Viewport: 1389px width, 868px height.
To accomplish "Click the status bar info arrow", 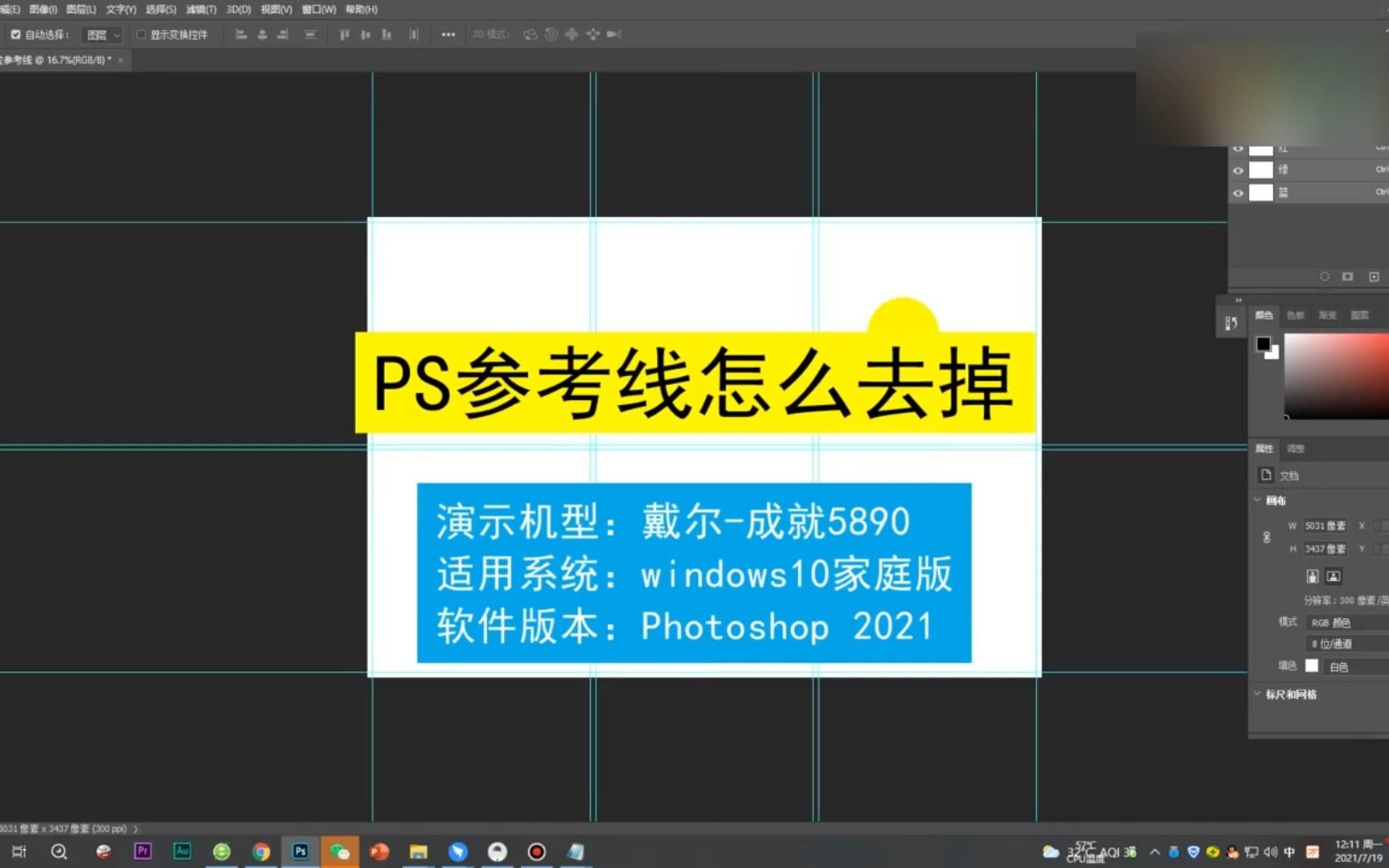I will tap(135, 829).
